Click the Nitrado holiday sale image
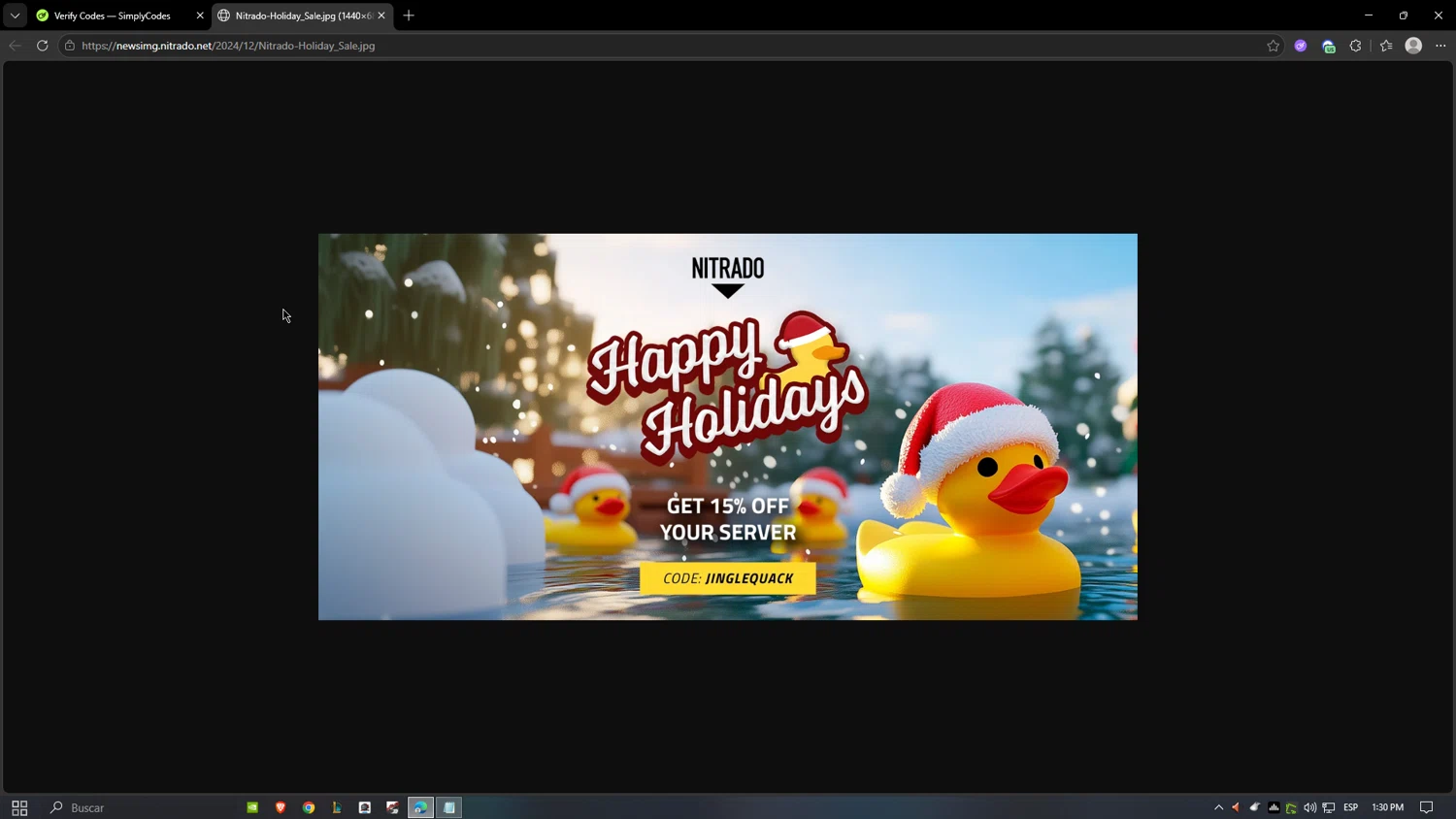Image resolution: width=1456 pixels, height=819 pixels. click(x=728, y=427)
